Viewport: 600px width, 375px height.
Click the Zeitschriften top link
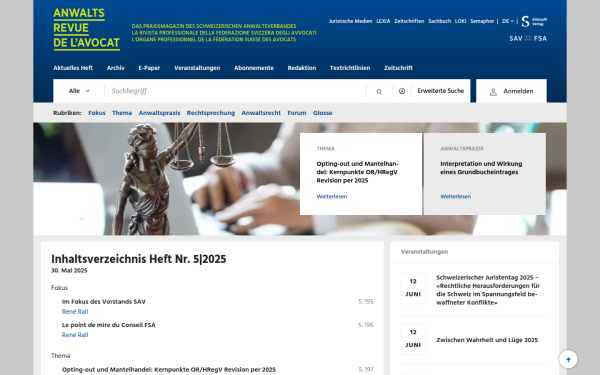pyautogui.click(x=409, y=21)
